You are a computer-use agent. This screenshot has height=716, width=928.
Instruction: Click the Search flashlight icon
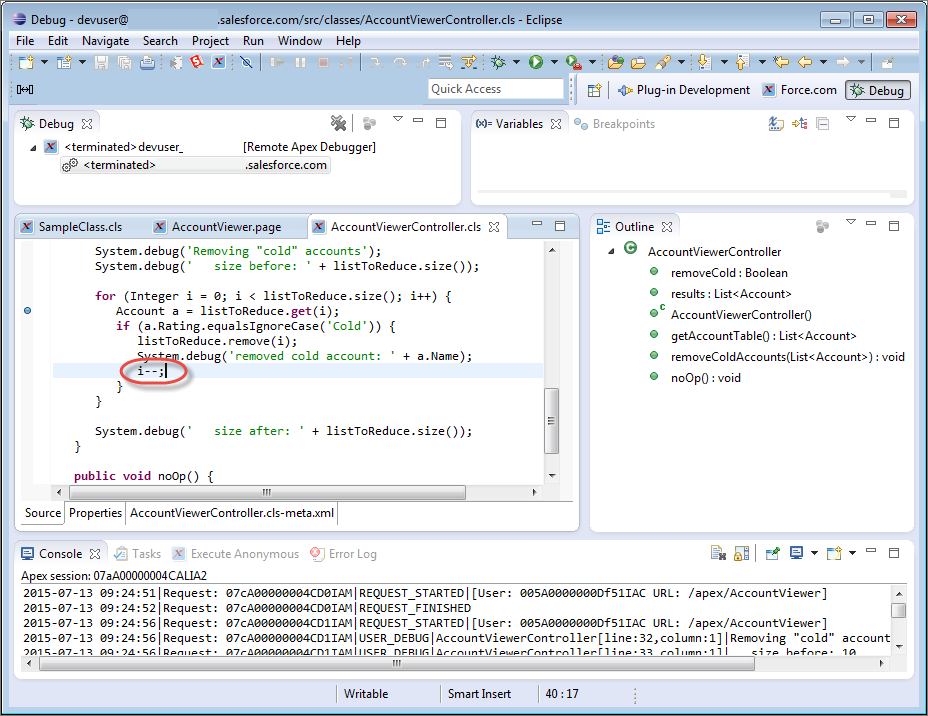point(663,62)
